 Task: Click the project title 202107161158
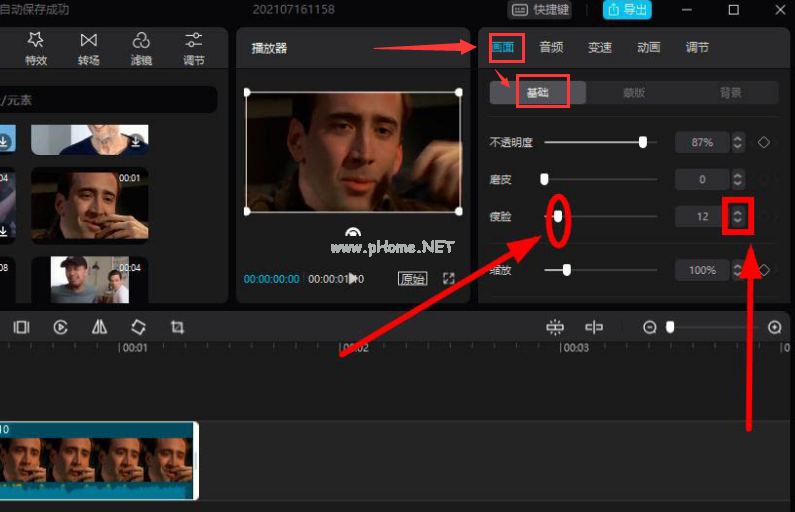tap(294, 10)
